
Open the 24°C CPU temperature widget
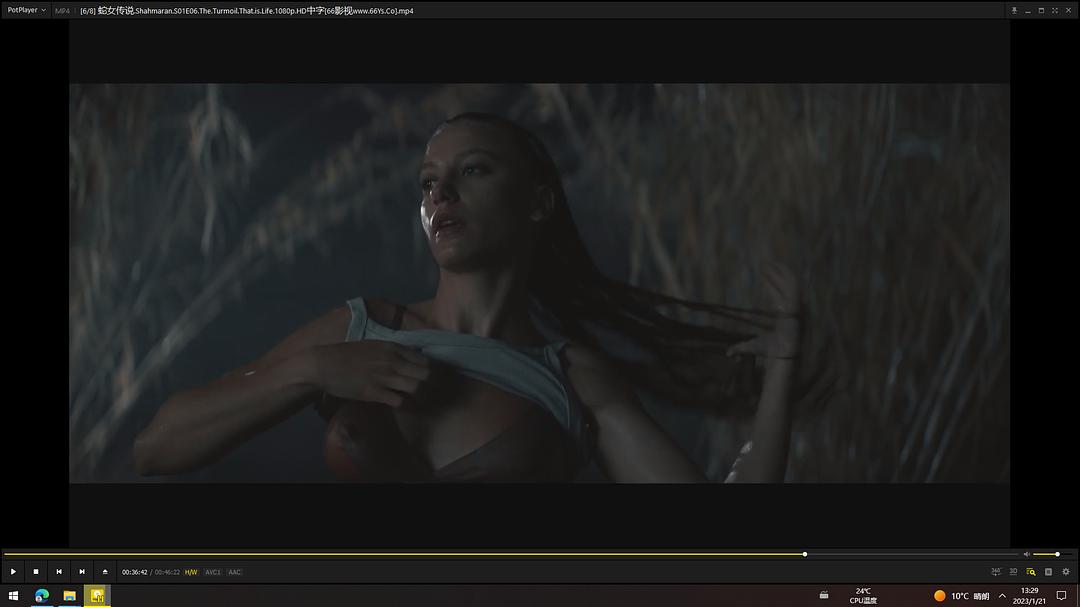[863, 596]
